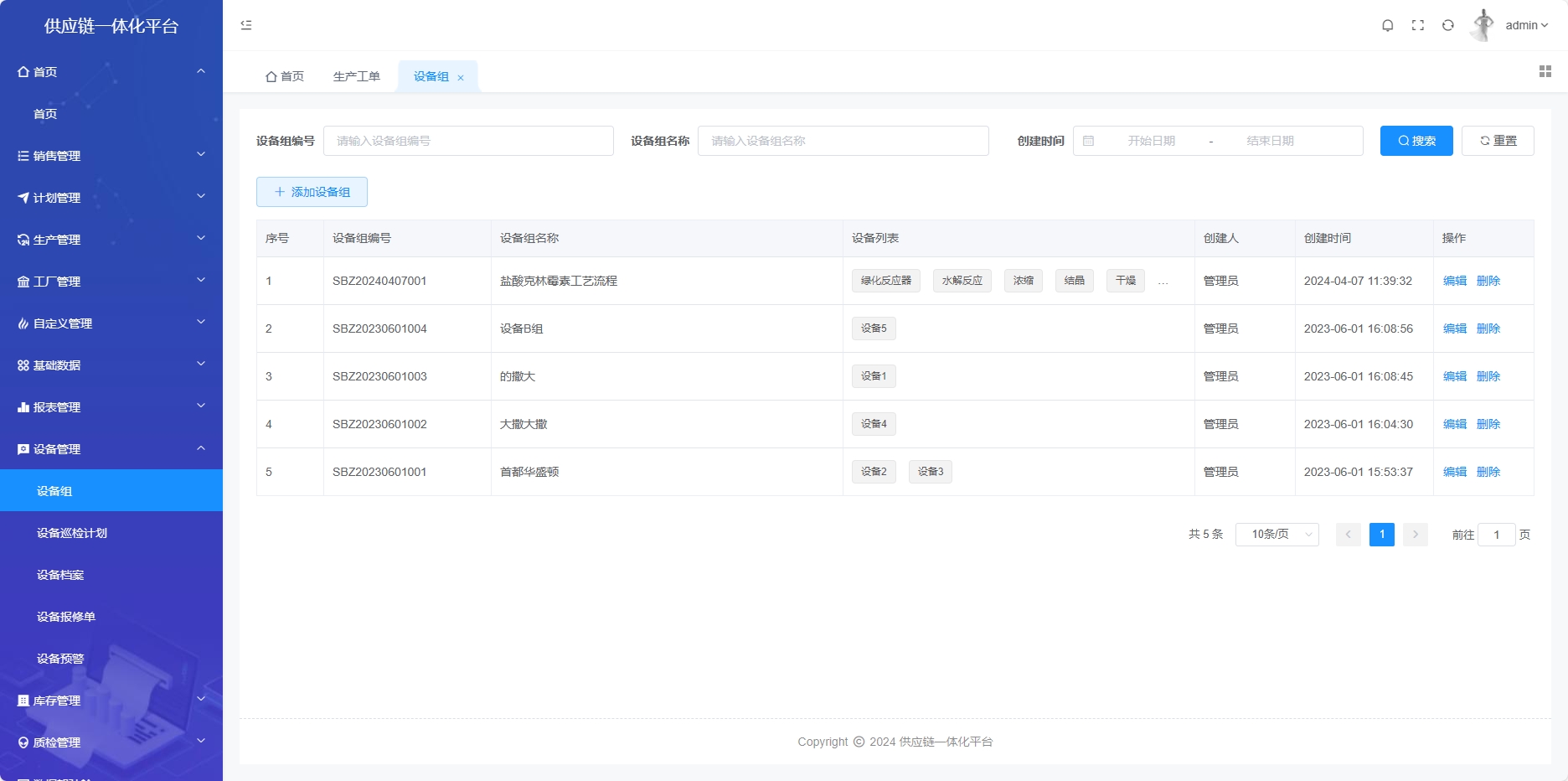This screenshot has width=1568, height=781.
Task: Open notifications bell icon
Action: (x=1388, y=25)
